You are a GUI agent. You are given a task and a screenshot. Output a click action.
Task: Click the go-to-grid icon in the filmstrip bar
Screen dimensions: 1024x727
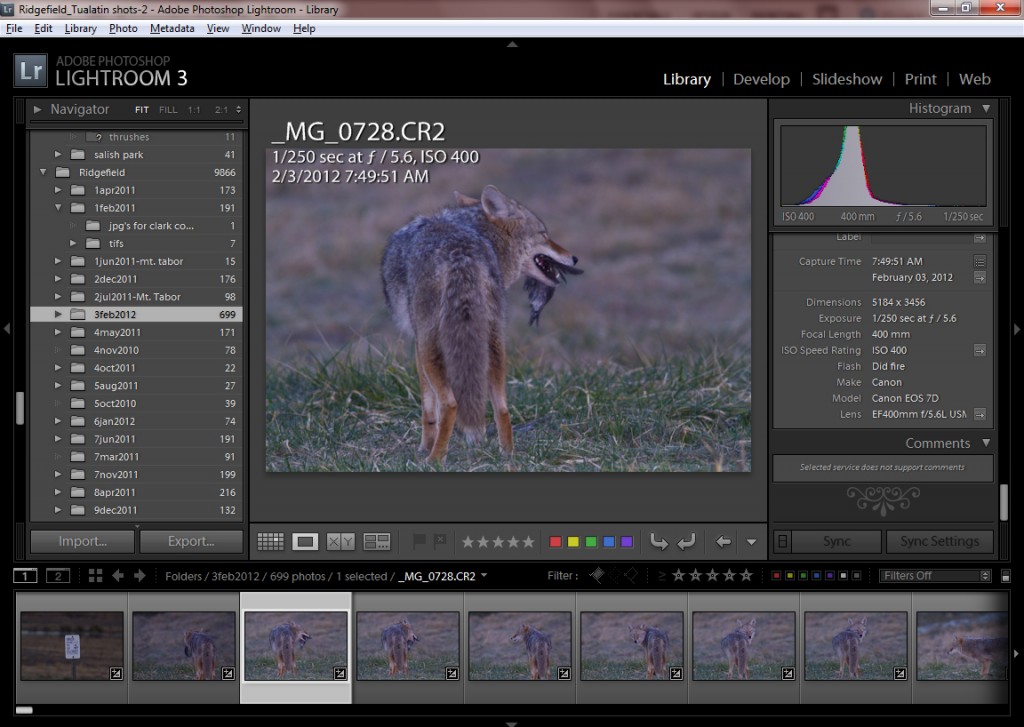(x=96, y=575)
